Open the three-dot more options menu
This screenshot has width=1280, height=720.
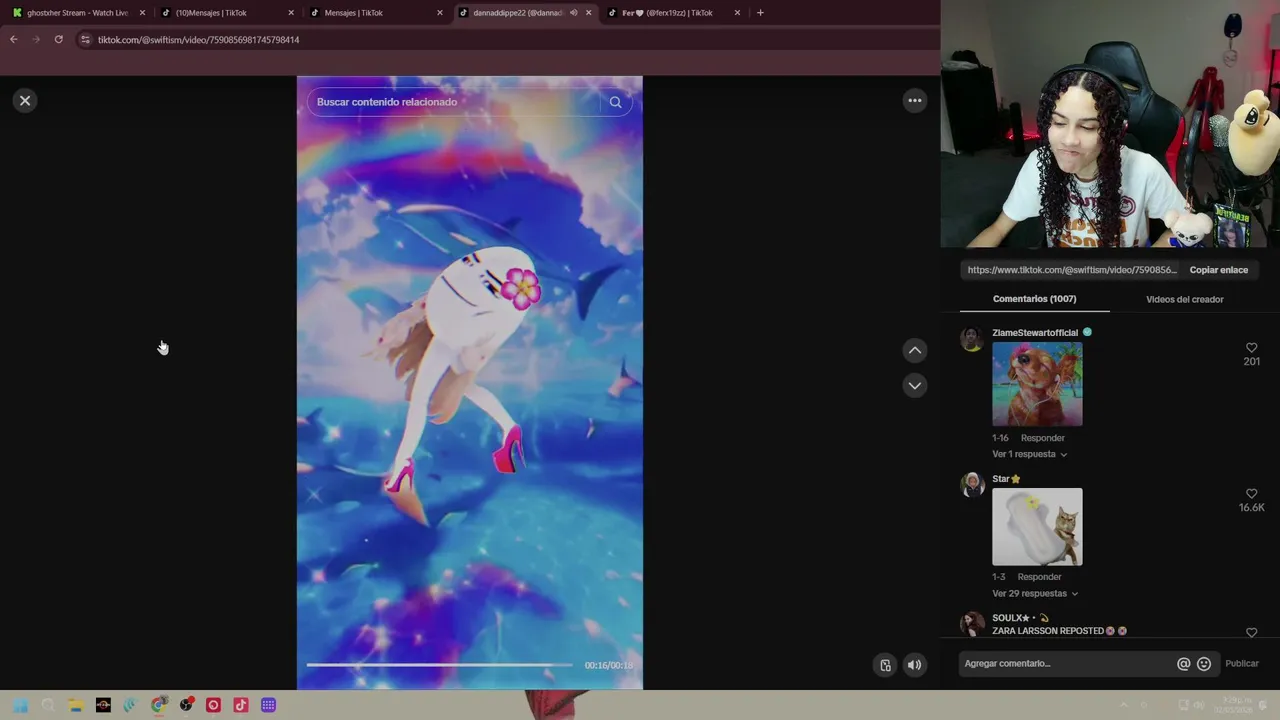click(x=914, y=100)
